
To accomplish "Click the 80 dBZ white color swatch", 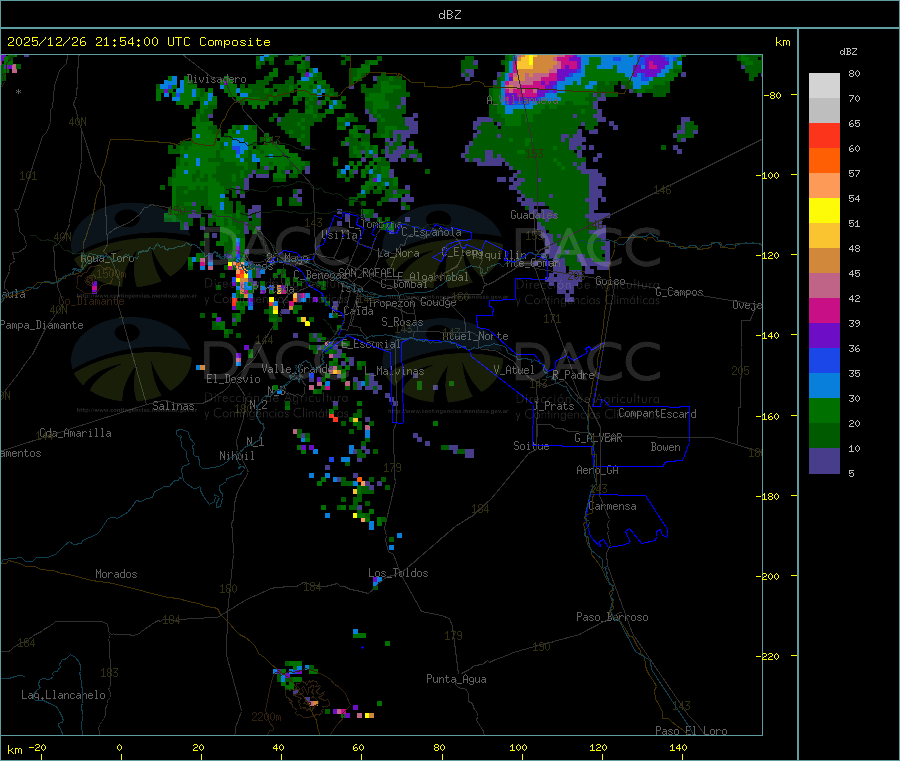I will point(824,86).
